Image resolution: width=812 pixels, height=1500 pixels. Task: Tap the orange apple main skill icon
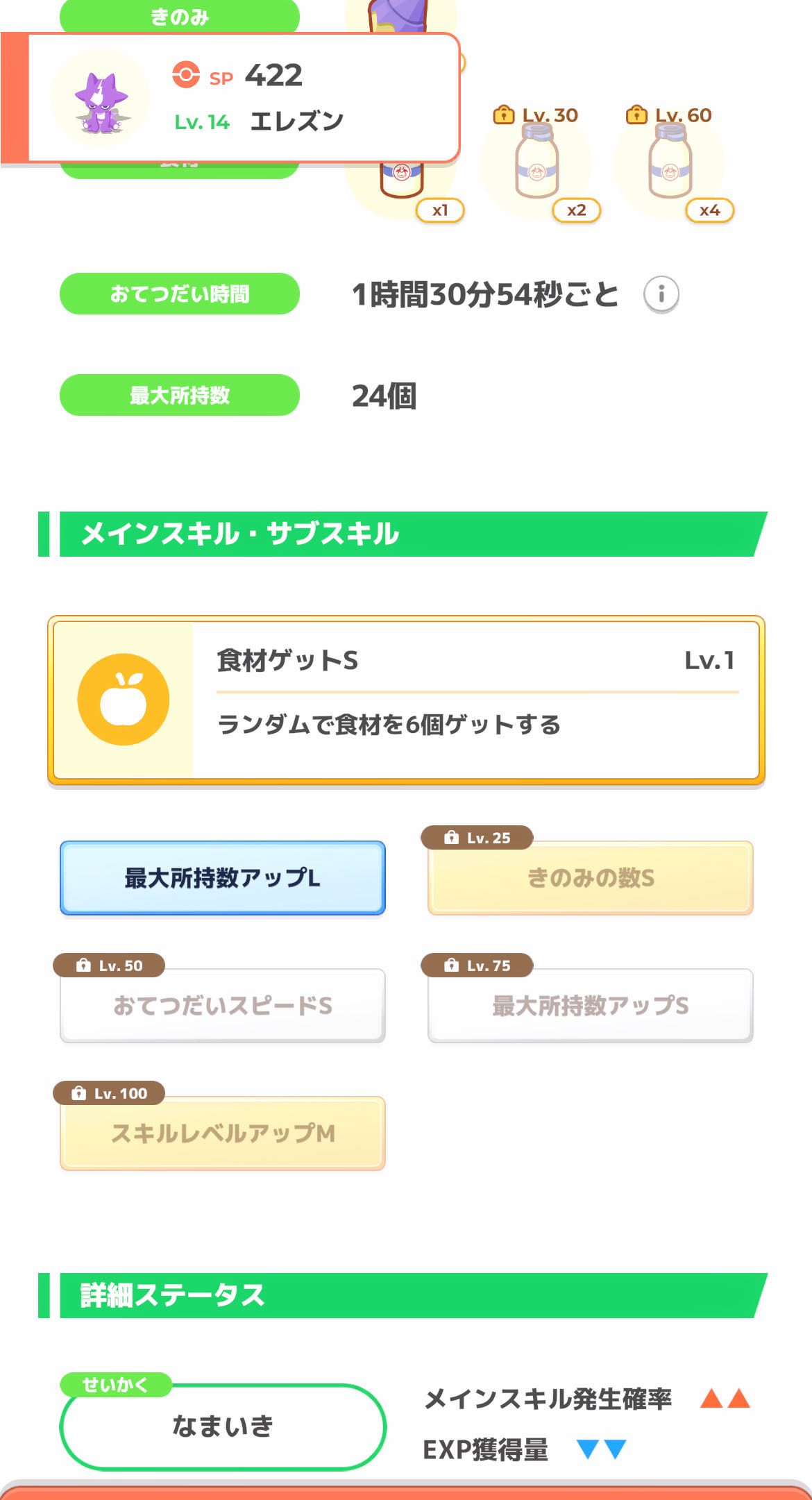point(124,700)
